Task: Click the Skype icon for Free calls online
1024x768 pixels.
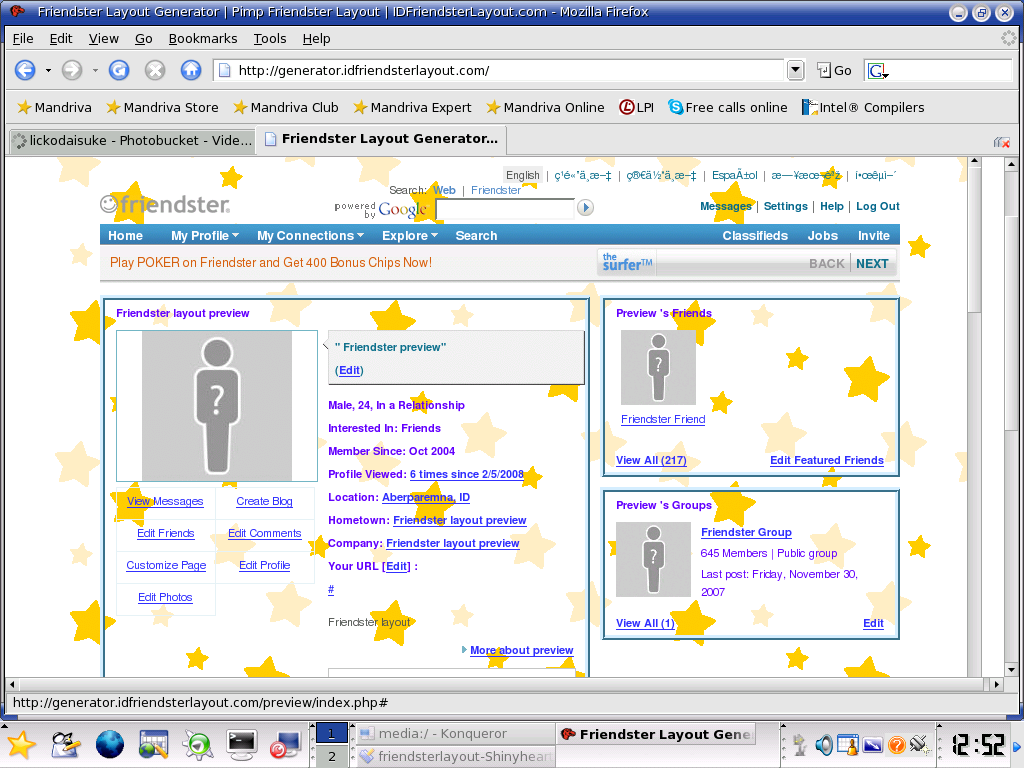Action: tap(676, 107)
